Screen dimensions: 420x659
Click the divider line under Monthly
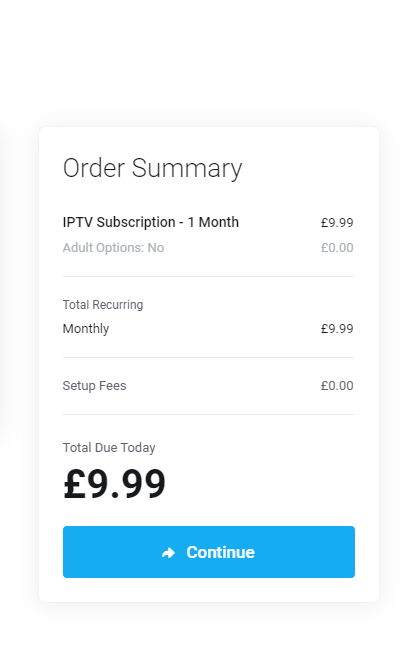coord(209,358)
